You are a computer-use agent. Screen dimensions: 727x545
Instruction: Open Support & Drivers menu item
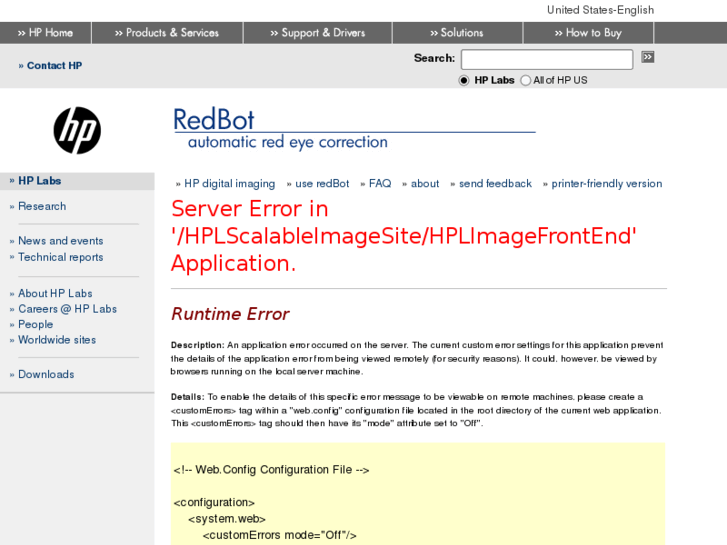click(x=318, y=33)
